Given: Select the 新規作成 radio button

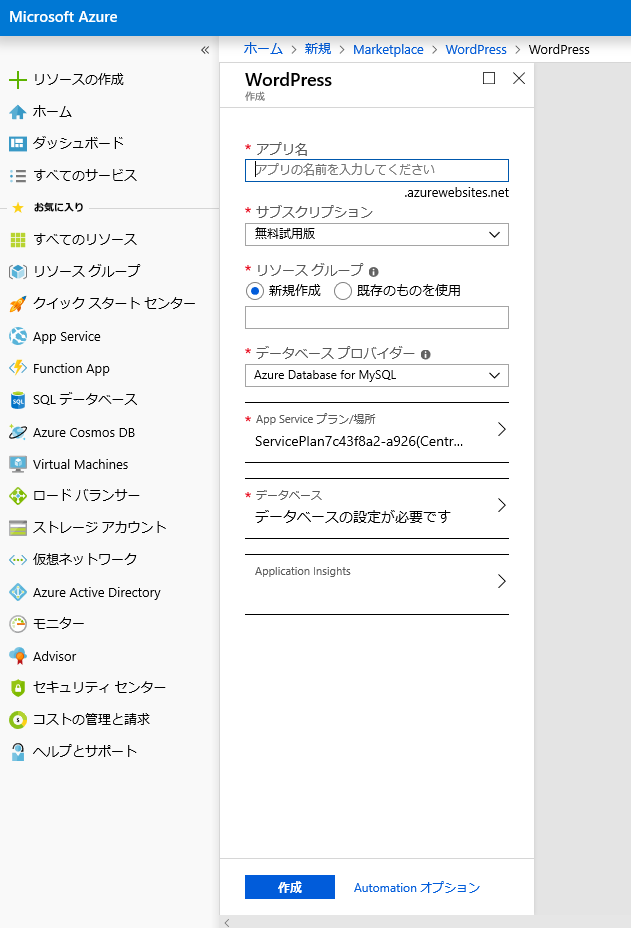Looking at the screenshot, I should point(255,291).
